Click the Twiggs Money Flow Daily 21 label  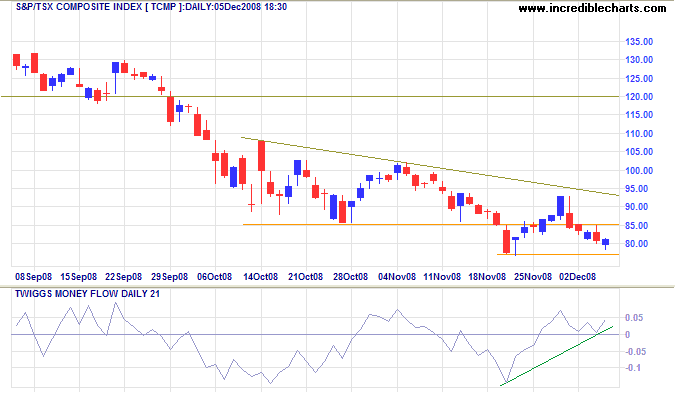click(87, 294)
